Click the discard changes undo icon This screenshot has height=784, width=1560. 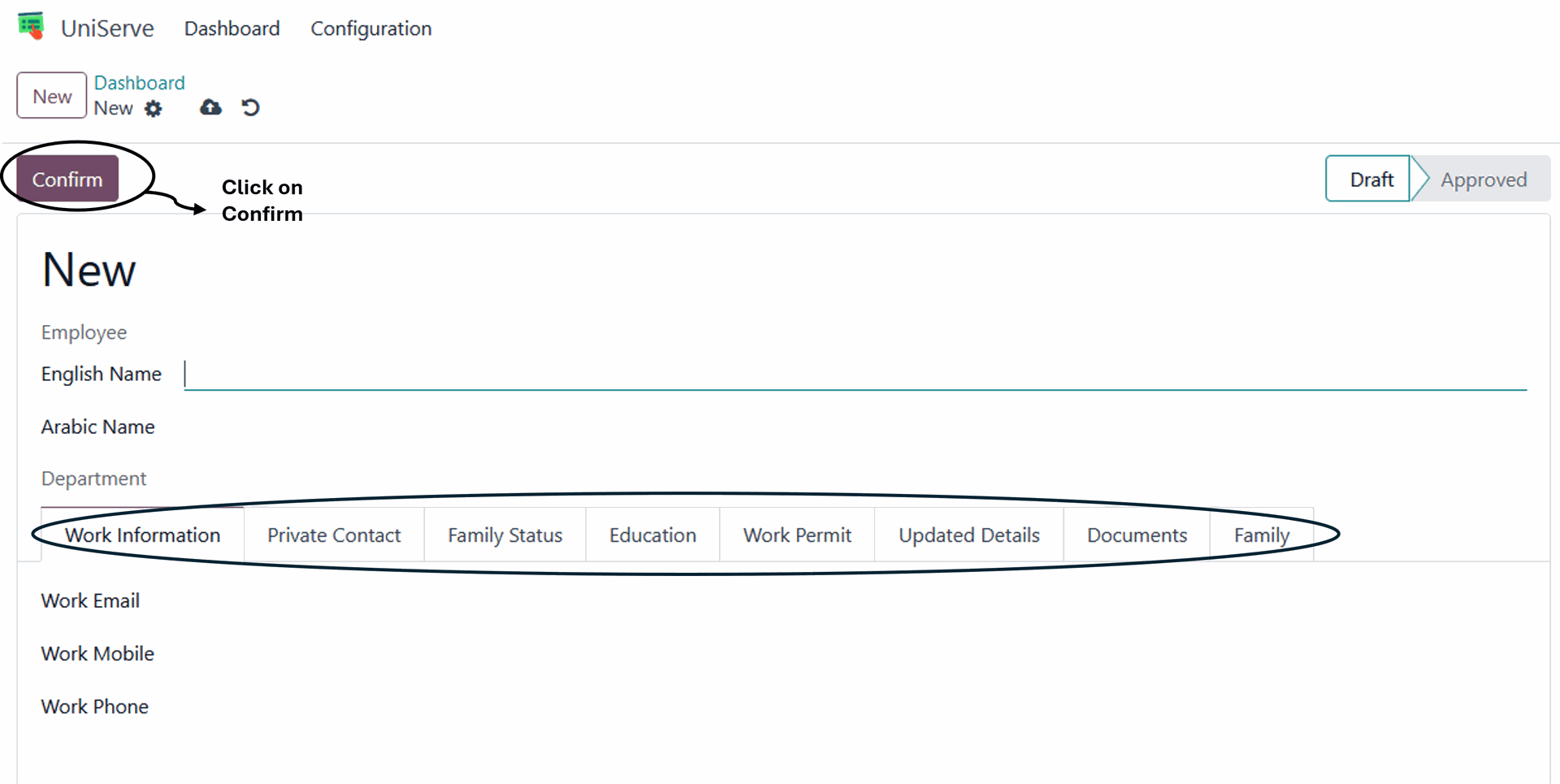point(250,107)
